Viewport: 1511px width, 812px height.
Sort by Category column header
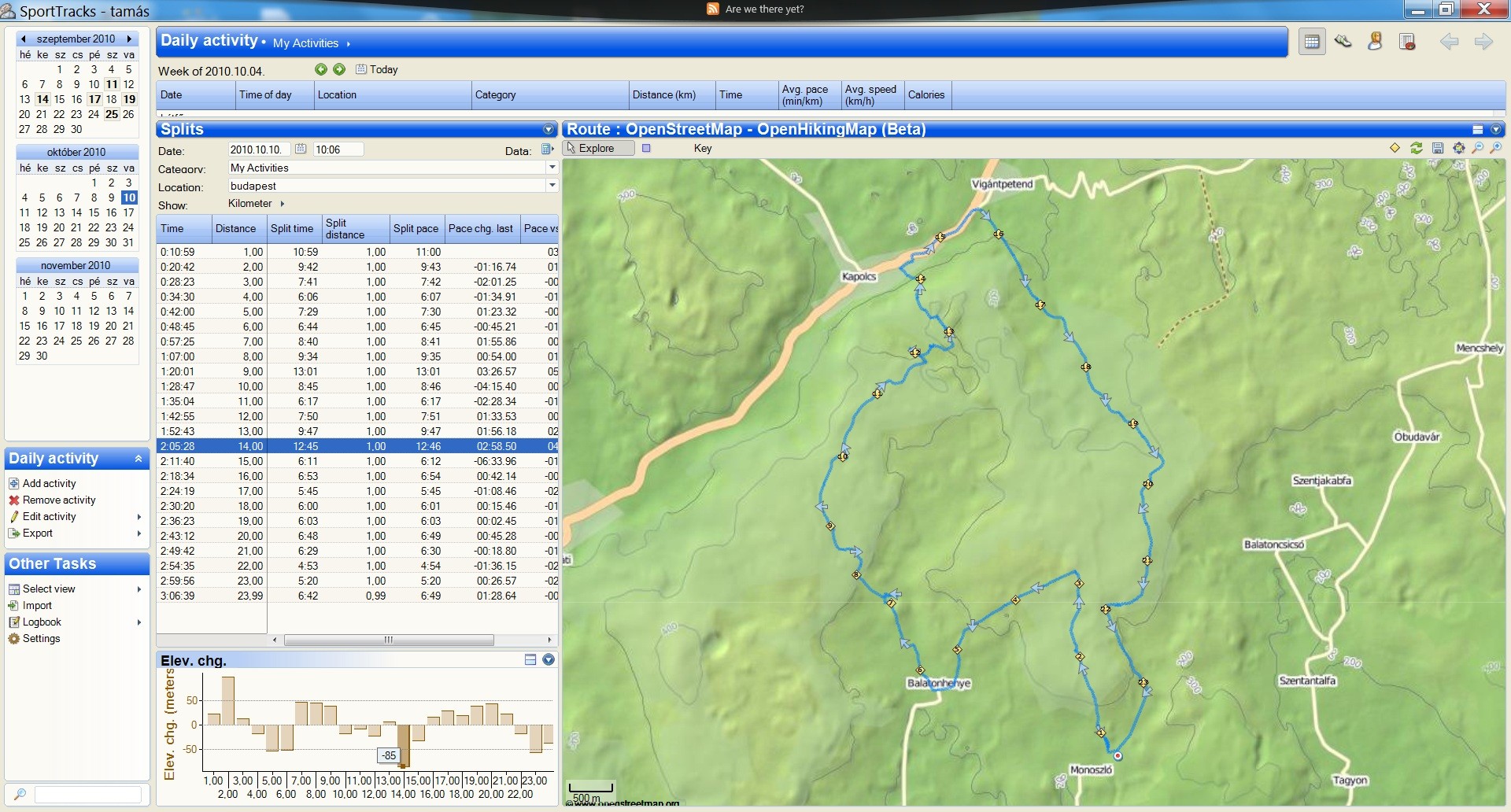(550, 94)
